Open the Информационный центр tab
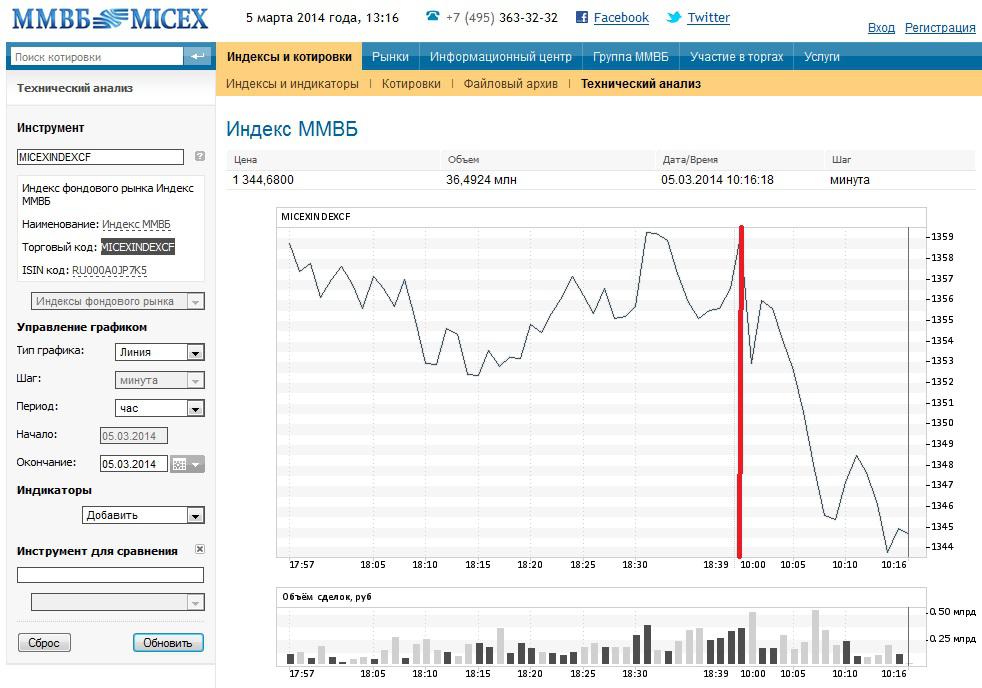 pyautogui.click(x=500, y=56)
